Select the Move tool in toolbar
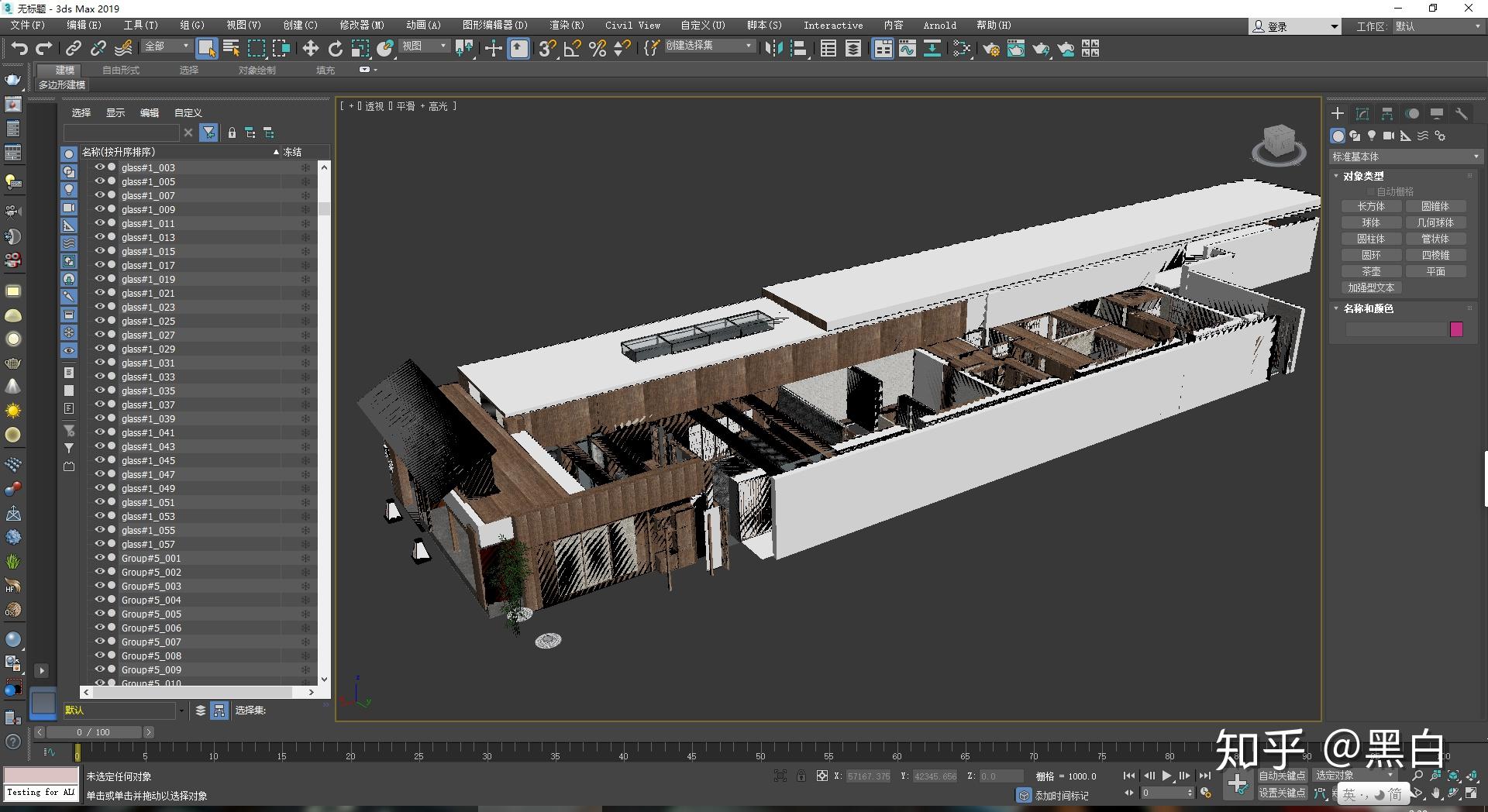This screenshot has height=812, width=1488. point(310,49)
